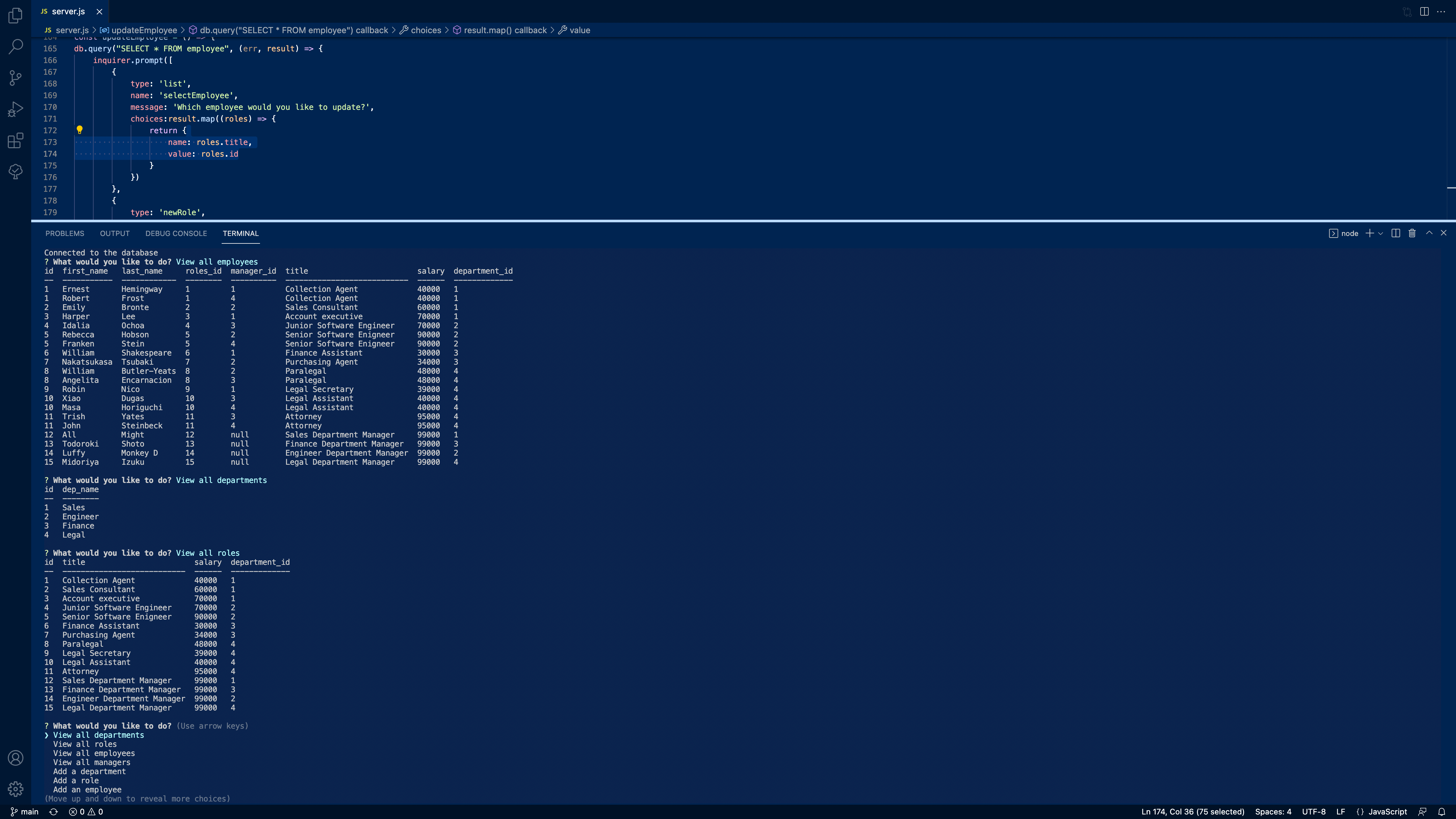Open errors and warnings count in status bar
The image size is (1456, 819).
point(86,812)
